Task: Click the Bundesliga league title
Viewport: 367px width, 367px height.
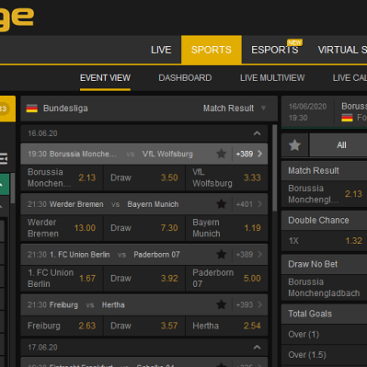Action: 66,108
